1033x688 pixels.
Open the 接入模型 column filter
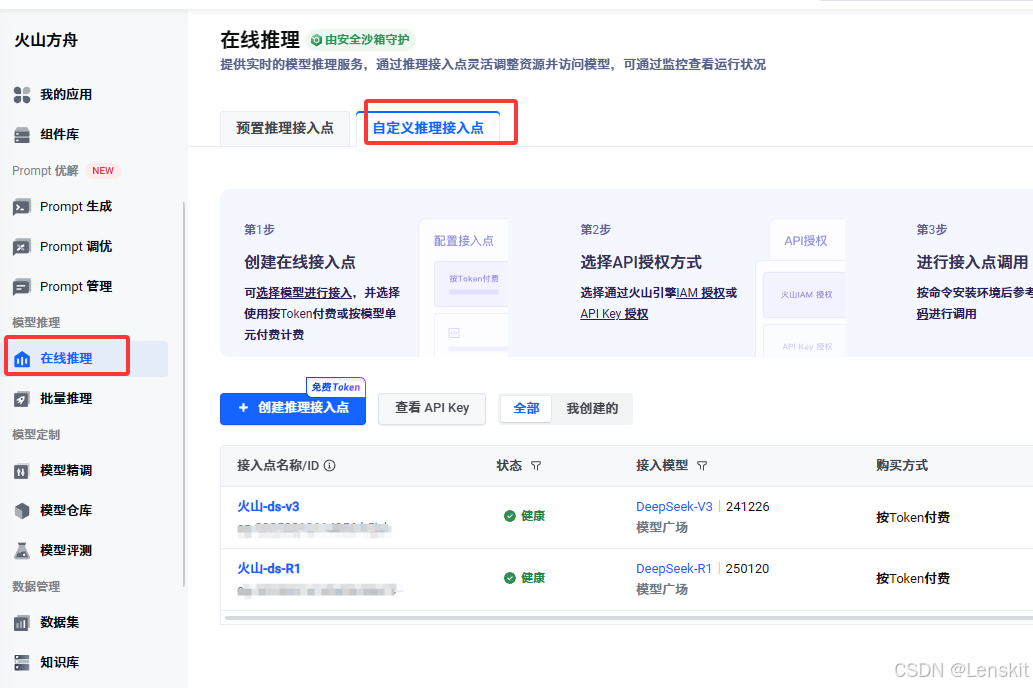click(702, 466)
